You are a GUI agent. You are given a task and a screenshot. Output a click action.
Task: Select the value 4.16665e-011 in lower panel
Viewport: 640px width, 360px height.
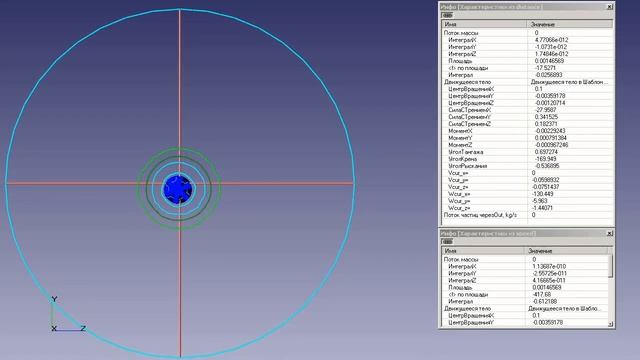[x=549, y=280]
